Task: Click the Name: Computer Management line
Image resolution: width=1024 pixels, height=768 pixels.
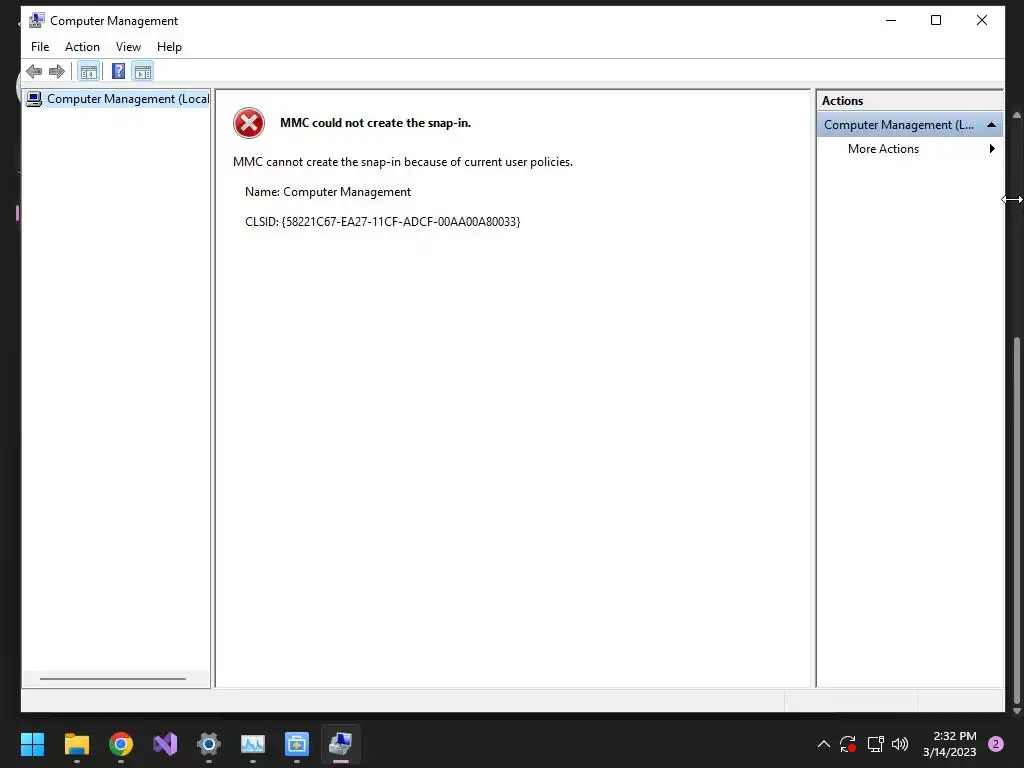Action: tap(328, 192)
